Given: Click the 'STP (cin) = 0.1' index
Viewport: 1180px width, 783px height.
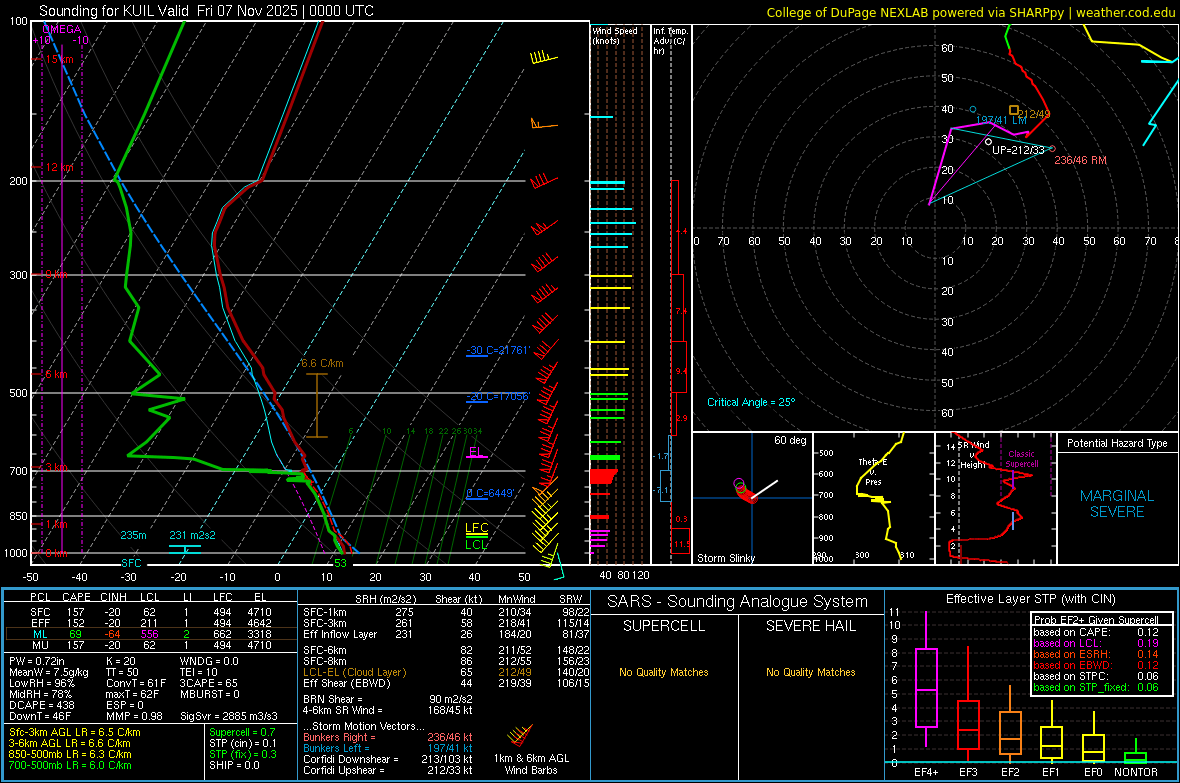Looking at the screenshot, I should (242, 743).
